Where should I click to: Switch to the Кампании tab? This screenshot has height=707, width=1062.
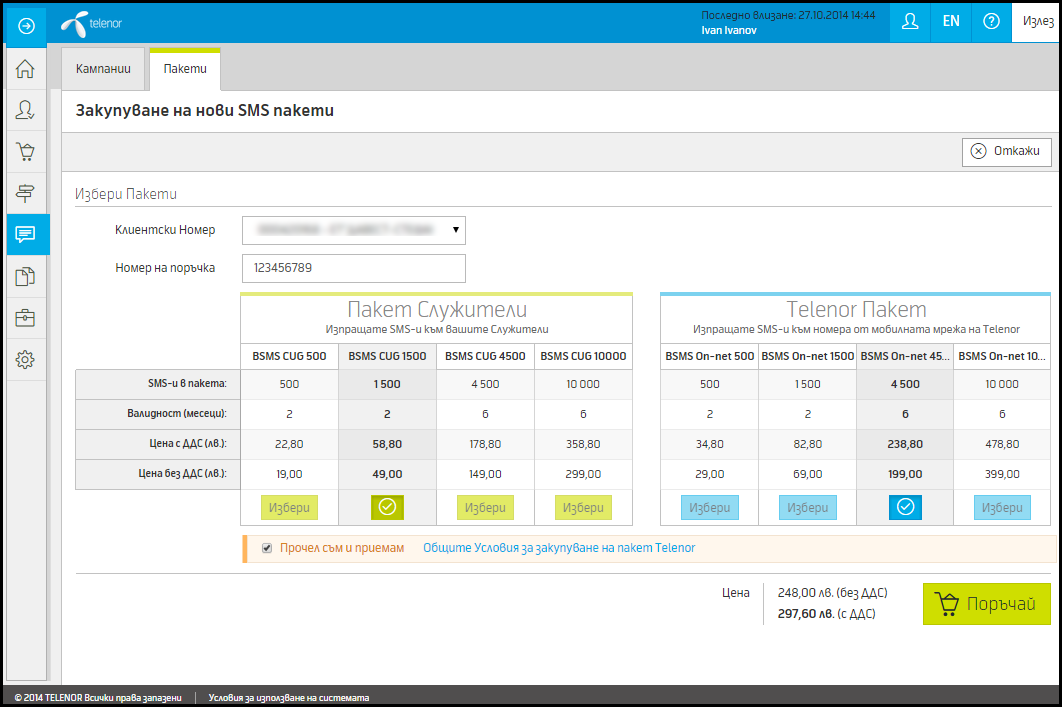pyautogui.click(x=103, y=68)
